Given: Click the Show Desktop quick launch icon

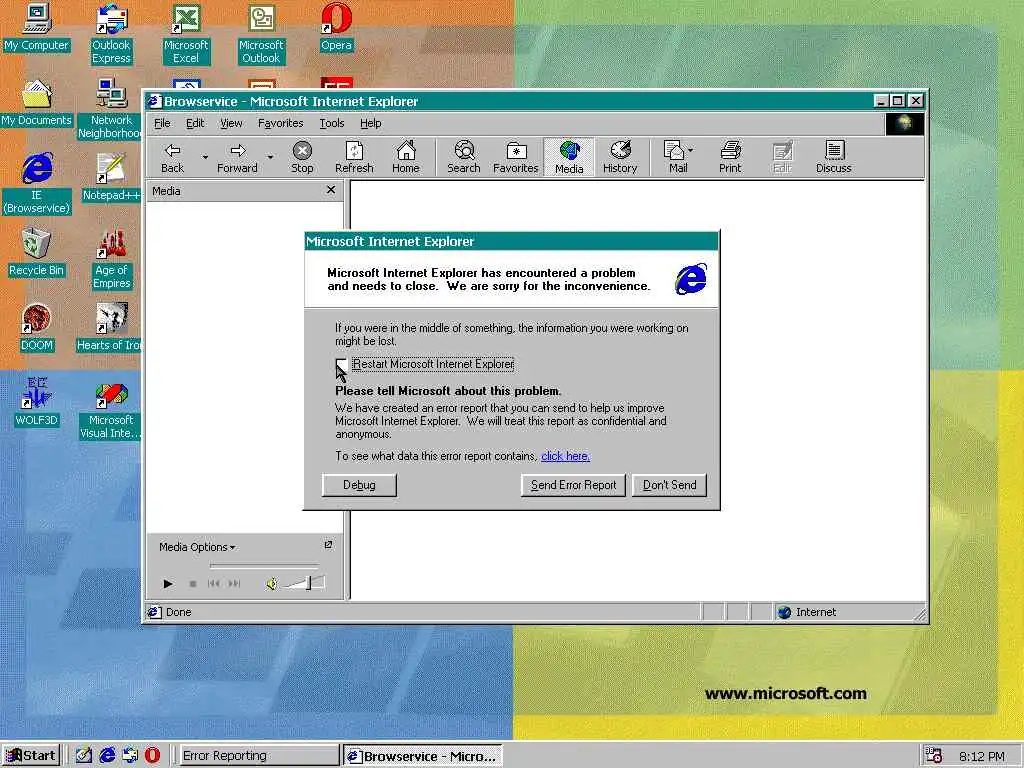Looking at the screenshot, I should tap(84, 756).
